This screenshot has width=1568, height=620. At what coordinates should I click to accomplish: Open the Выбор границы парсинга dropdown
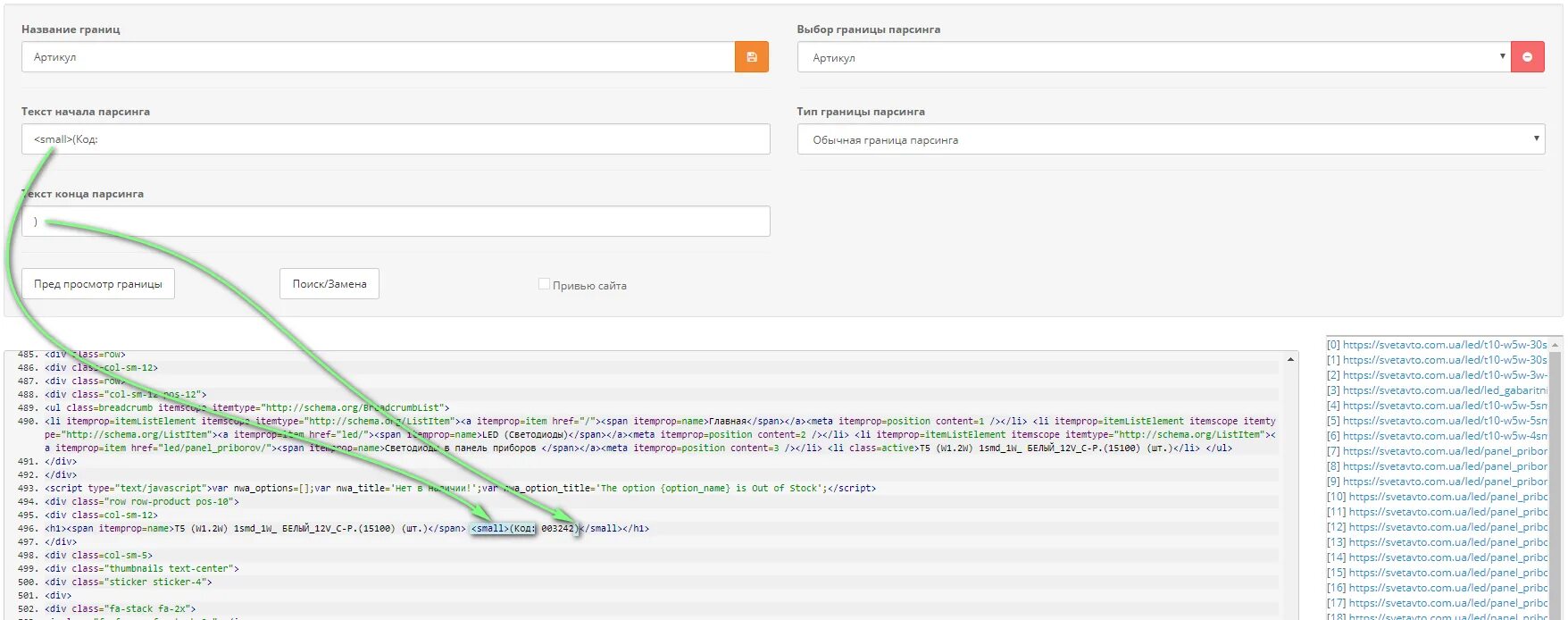(x=1154, y=57)
